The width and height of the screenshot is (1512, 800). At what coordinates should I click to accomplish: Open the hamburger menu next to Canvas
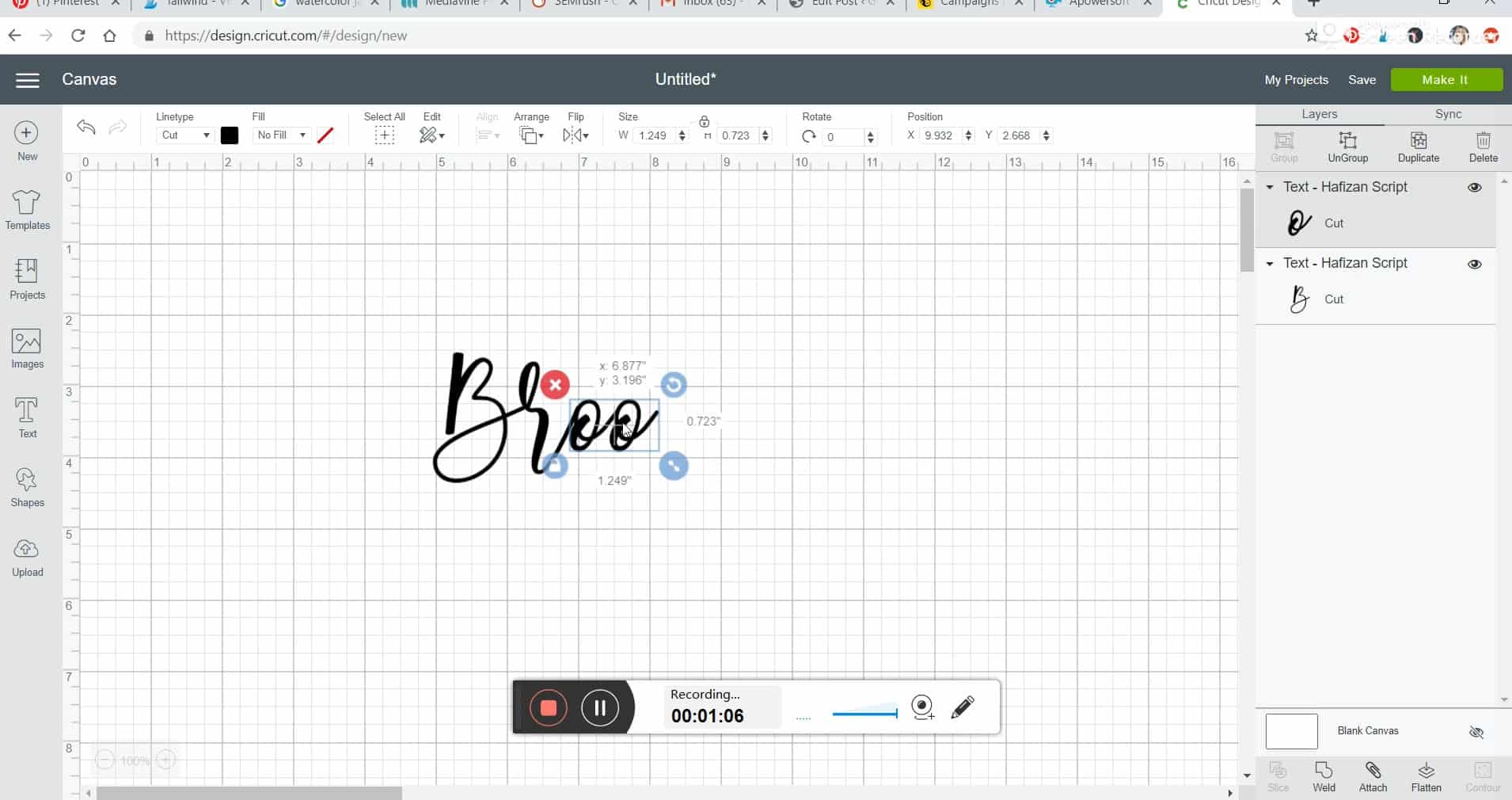(27, 80)
